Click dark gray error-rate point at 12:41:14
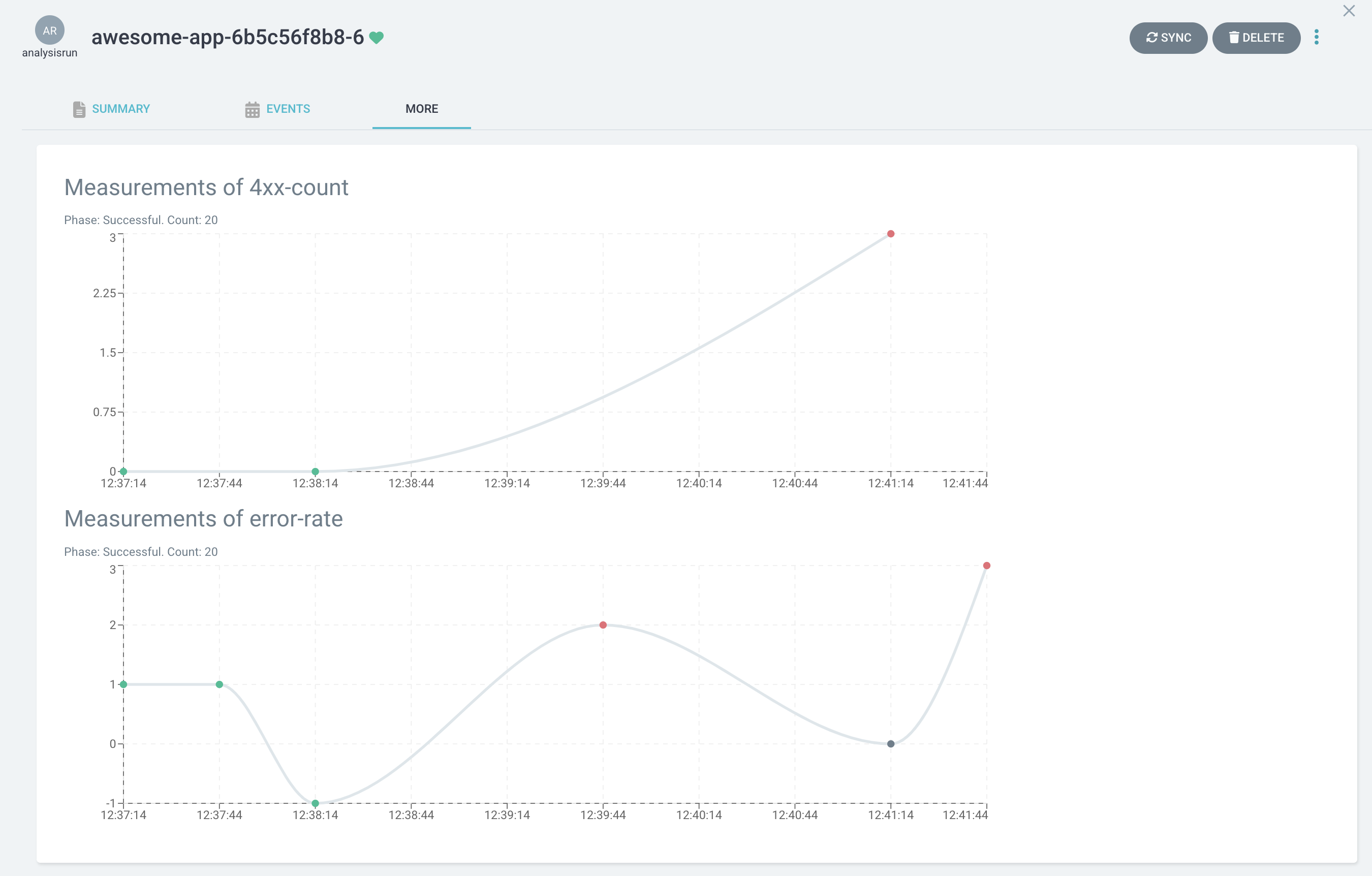The height and width of the screenshot is (876, 1372). [891, 744]
